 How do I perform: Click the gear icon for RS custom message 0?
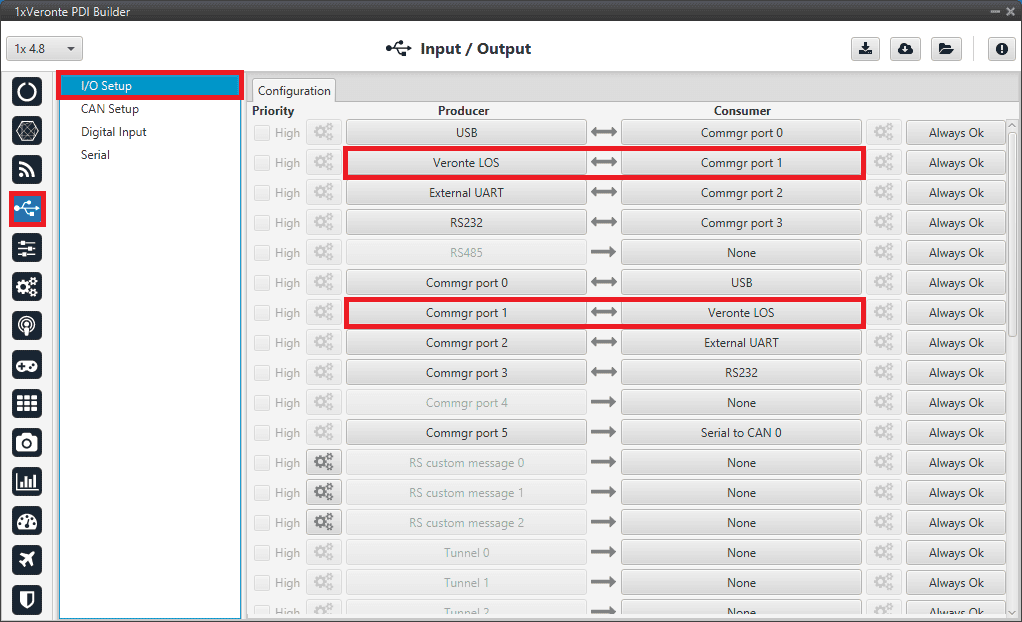tap(324, 463)
